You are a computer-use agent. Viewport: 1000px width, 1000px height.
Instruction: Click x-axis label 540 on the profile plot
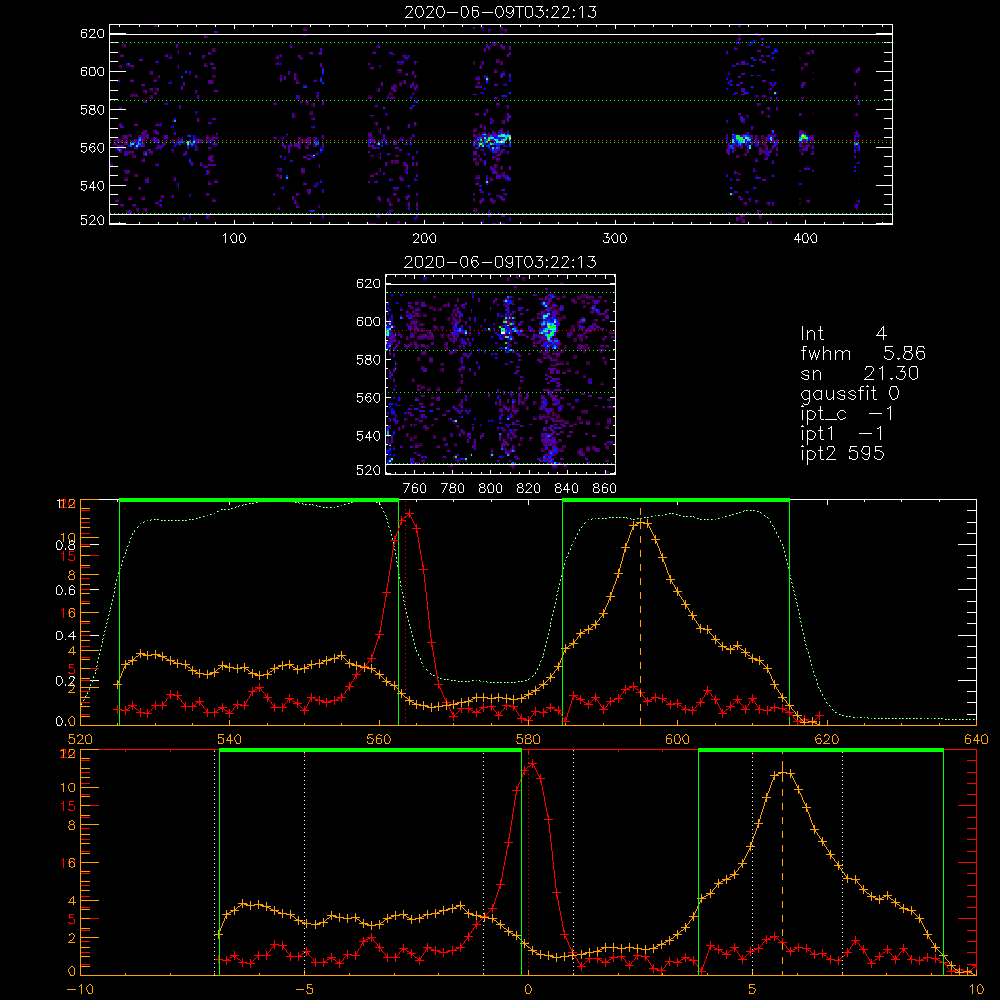point(230,740)
